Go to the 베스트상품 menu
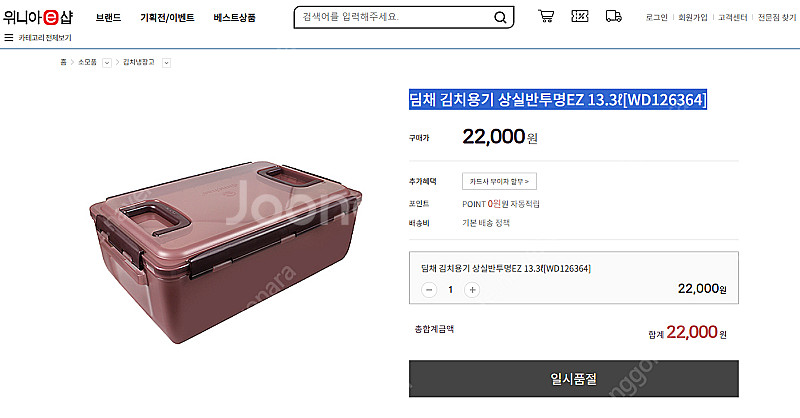This screenshot has width=800, height=418. click(x=234, y=18)
